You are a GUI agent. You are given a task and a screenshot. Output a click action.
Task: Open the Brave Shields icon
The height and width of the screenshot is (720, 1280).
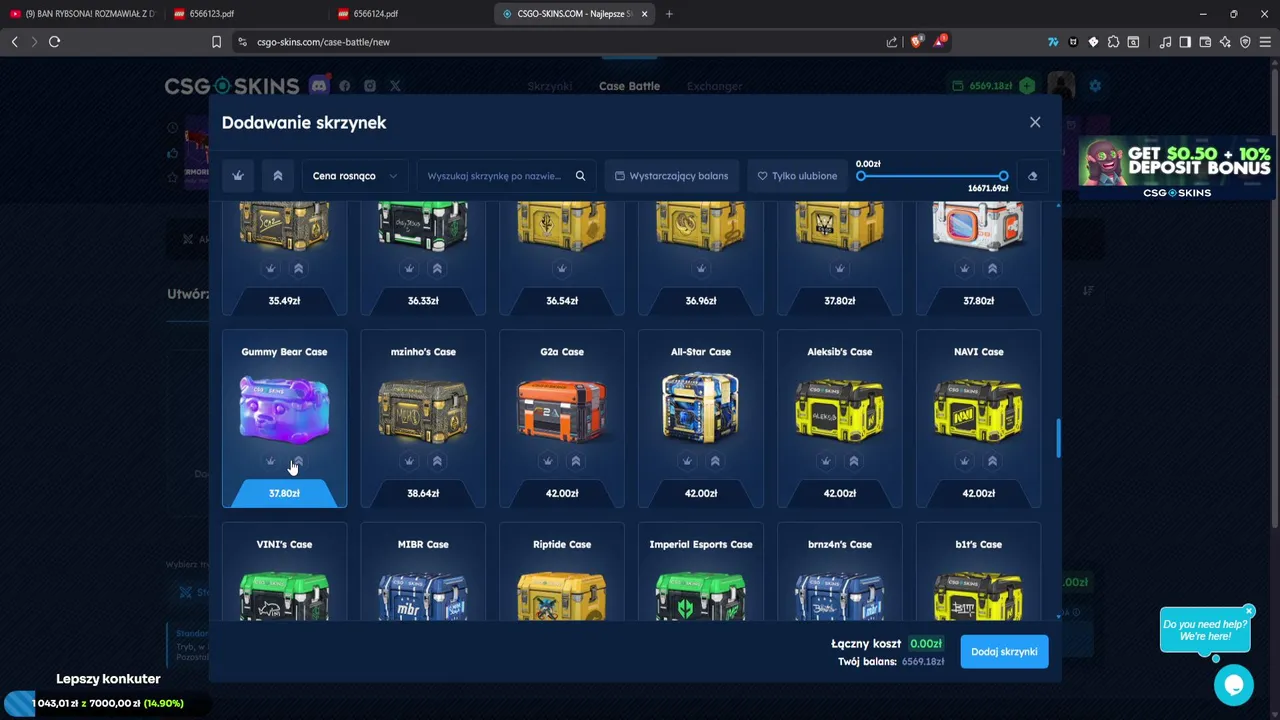tap(916, 42)
